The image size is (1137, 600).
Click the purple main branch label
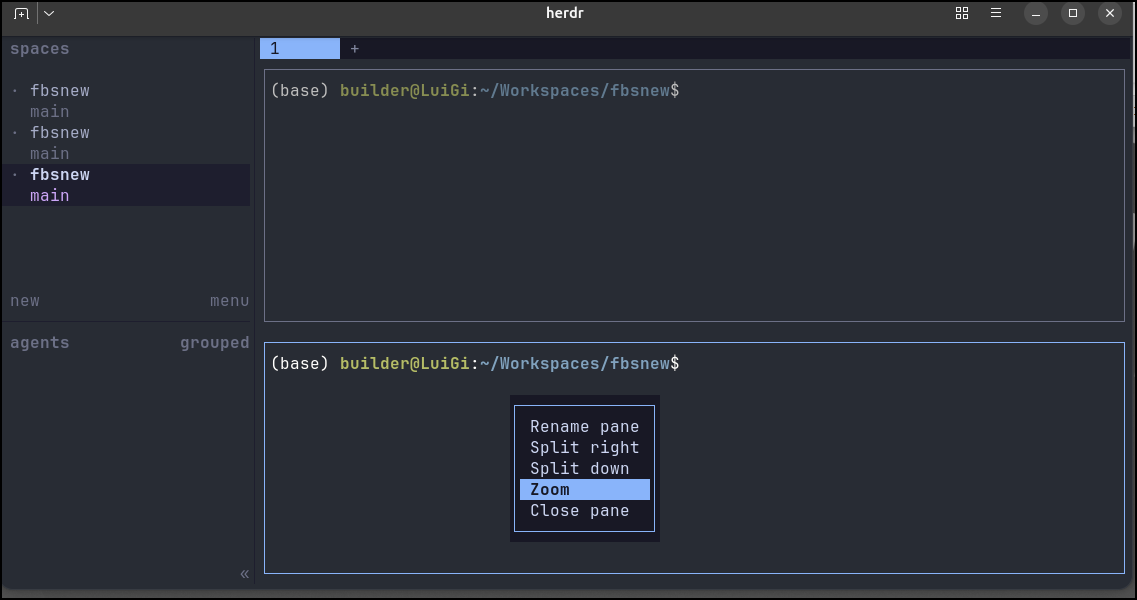click(x=49, y=196)
